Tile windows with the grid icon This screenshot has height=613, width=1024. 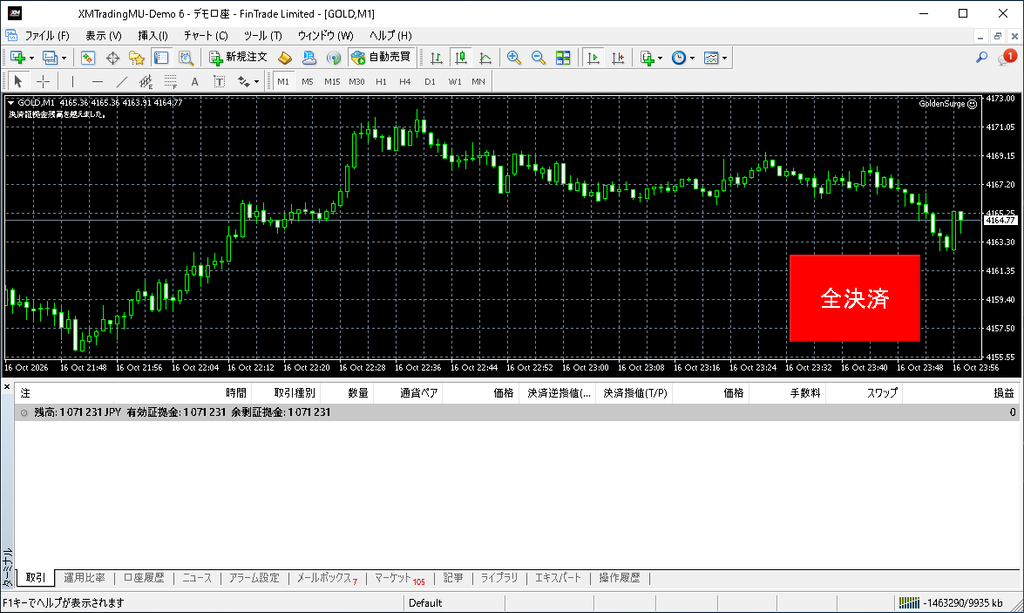[563, 58]
